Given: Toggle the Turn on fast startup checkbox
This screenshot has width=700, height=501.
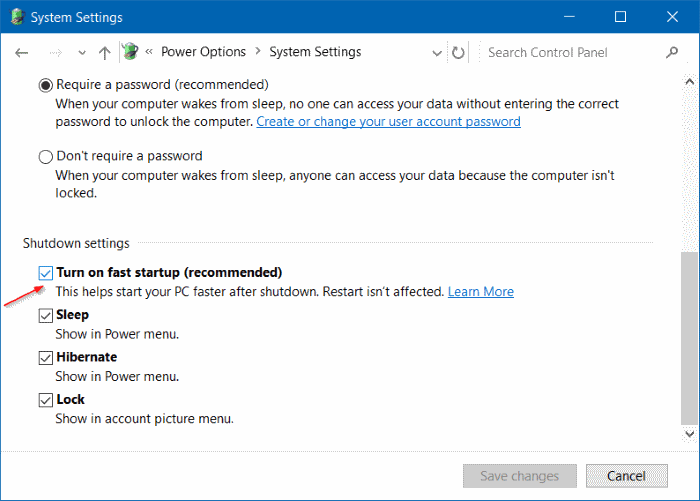Looking at the screenshot, I should click(x=46, y=272).
